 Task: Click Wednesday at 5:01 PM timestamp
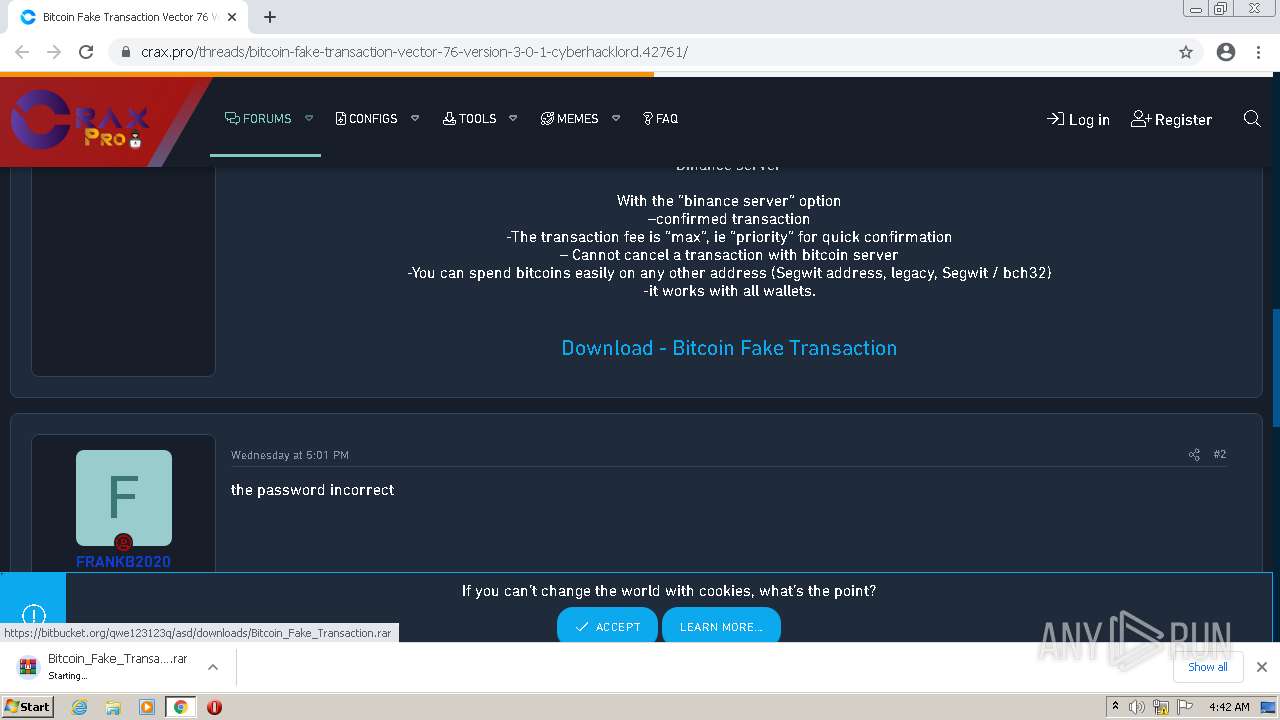(290, 456)
